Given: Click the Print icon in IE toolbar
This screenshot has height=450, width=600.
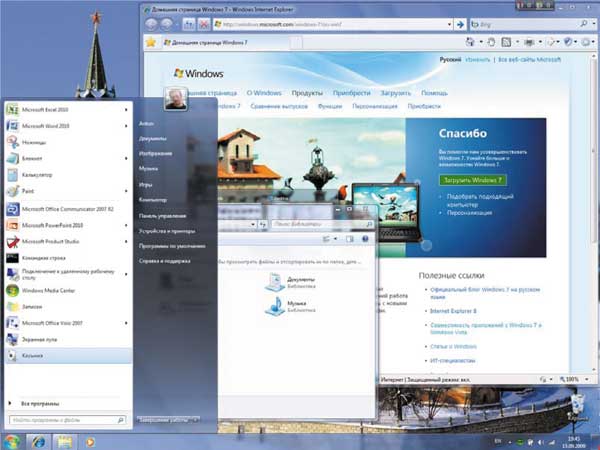Looking at the screenshot, I should pyautogui.click(x=529, y=42).
